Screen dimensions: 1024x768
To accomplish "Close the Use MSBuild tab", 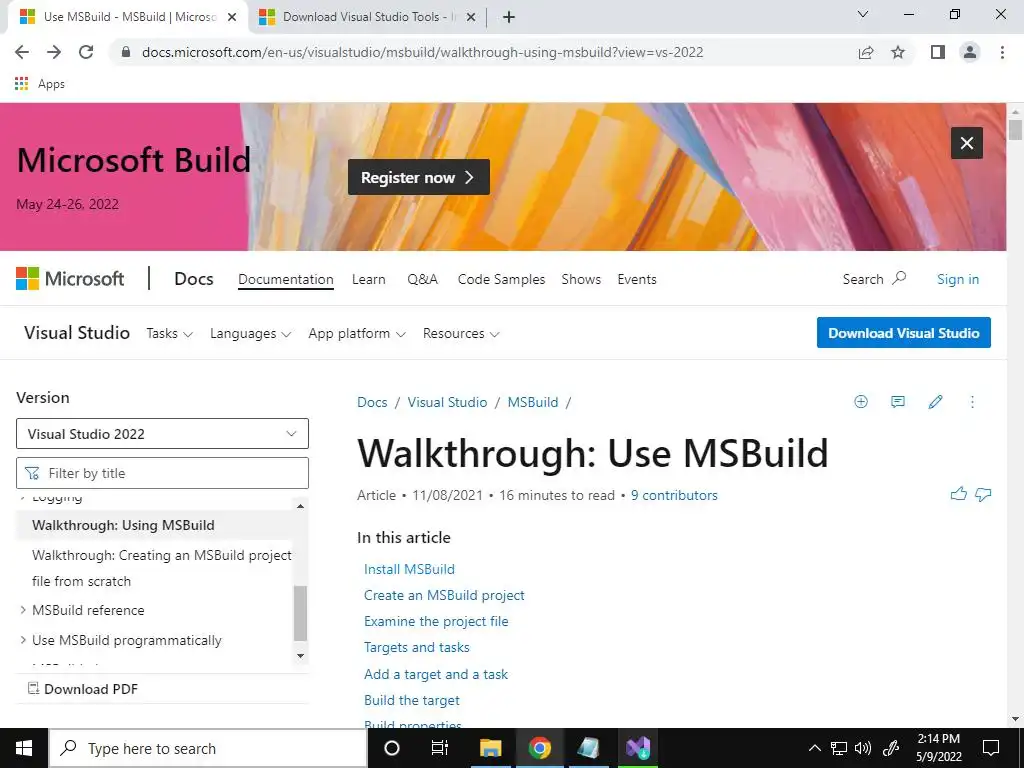I will [232, 17].
